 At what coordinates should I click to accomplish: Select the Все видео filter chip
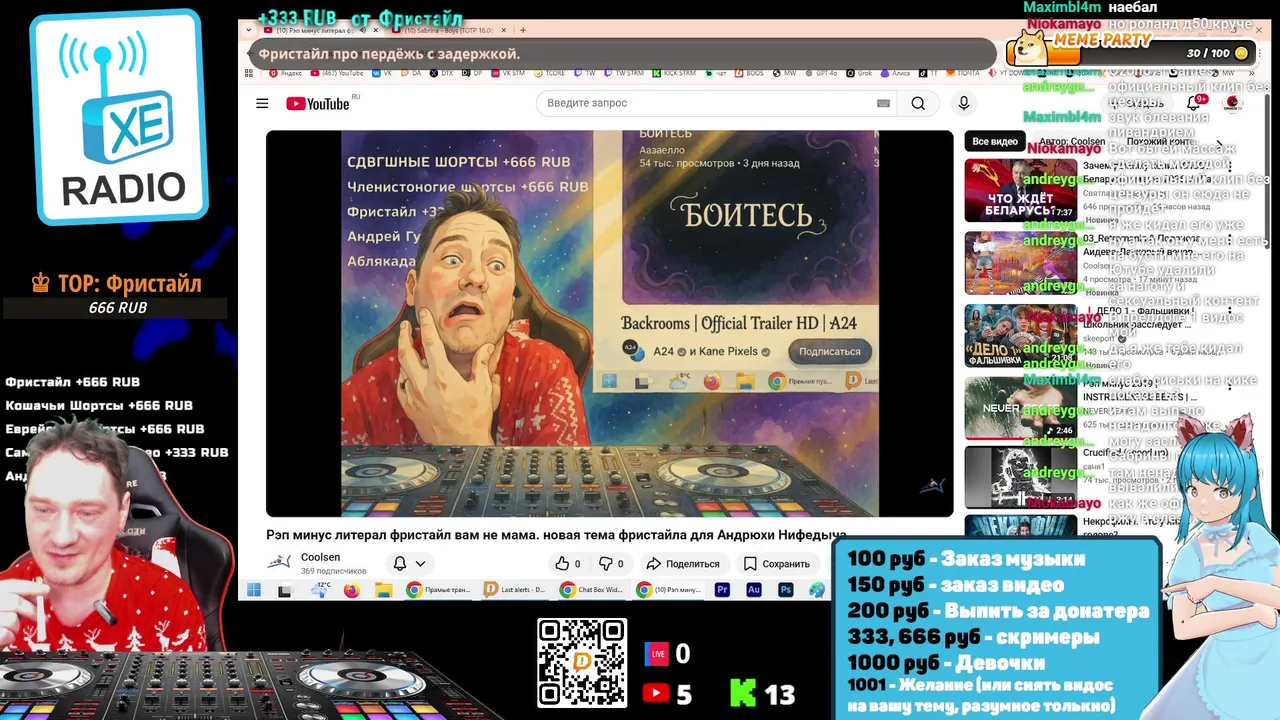[995, 142]
